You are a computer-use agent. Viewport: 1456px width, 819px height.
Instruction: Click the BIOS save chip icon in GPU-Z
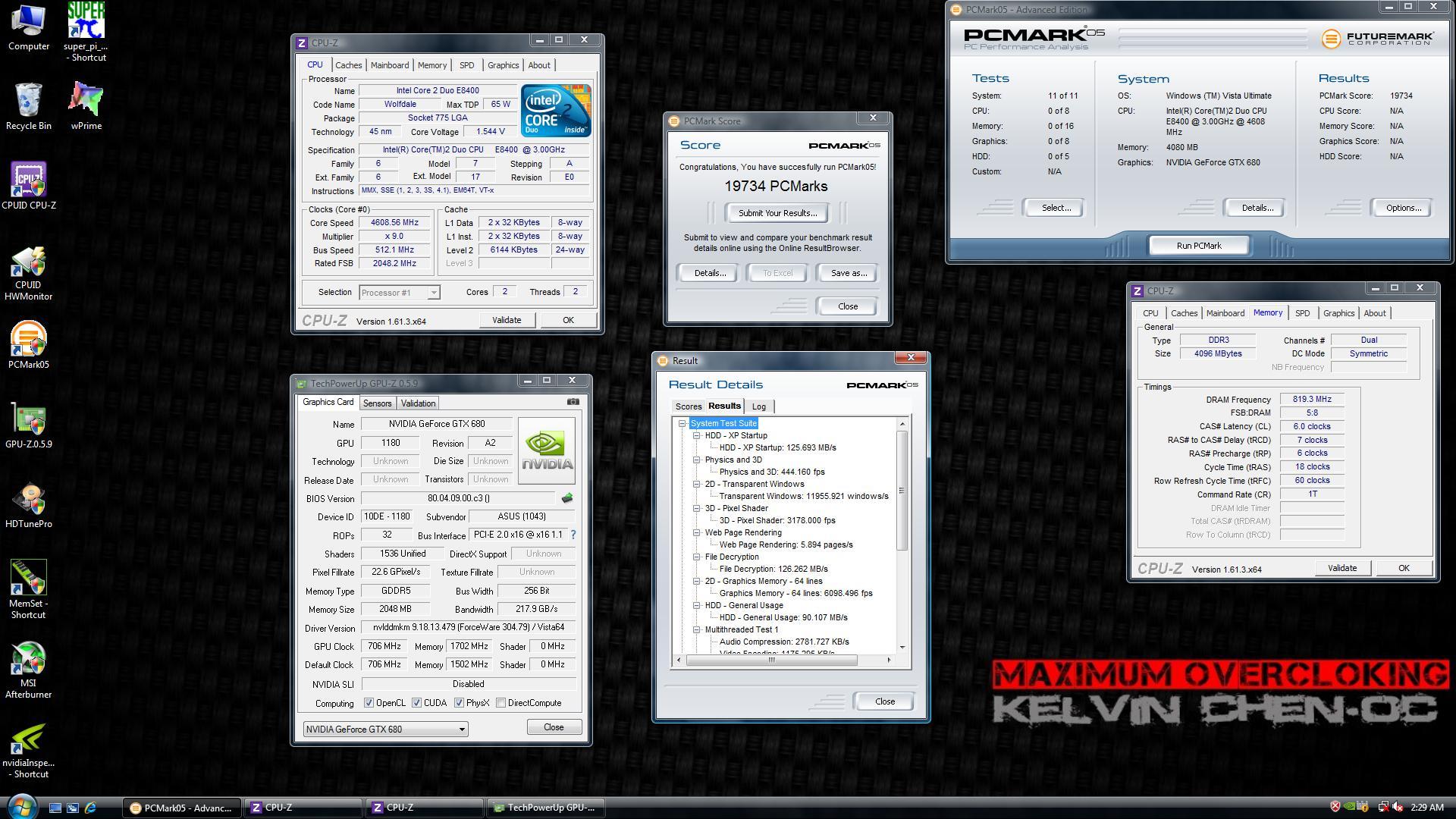coord(566,498)
